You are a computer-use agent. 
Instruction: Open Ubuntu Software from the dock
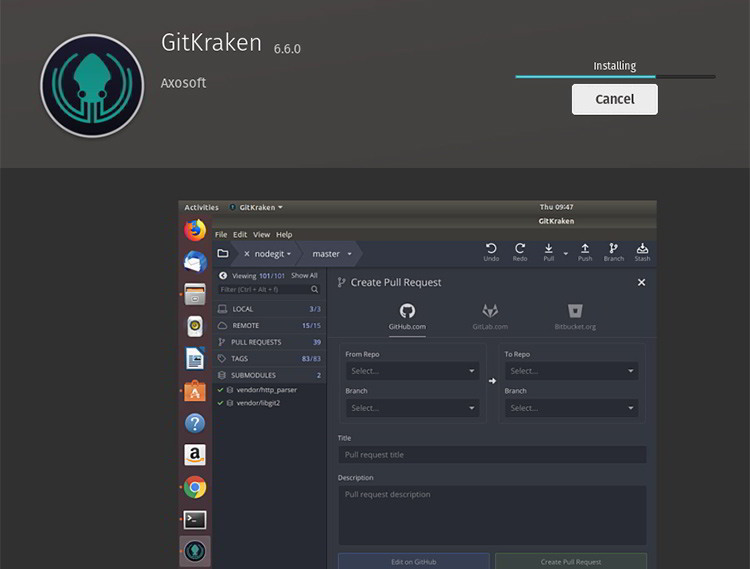coord(195,391)
